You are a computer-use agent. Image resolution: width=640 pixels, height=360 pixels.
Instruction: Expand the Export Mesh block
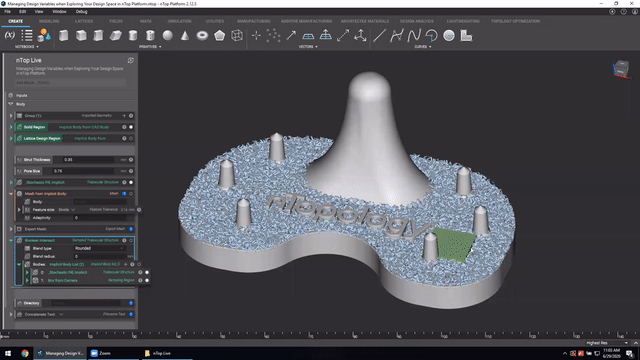click(11, 229)
